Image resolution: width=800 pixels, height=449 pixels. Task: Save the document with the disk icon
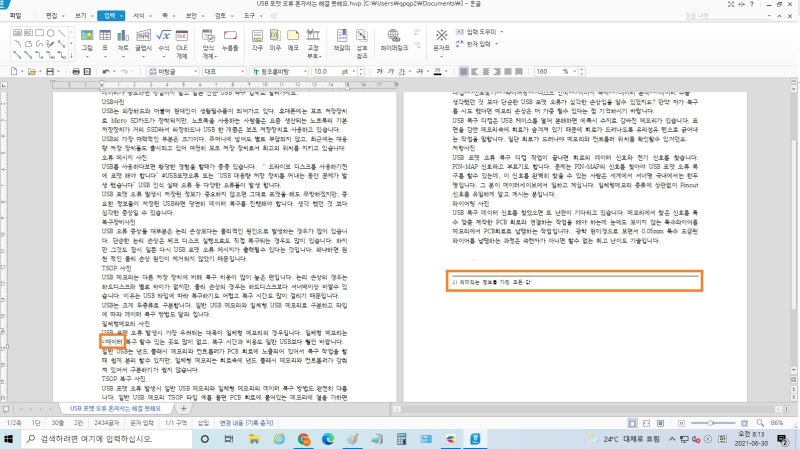point(50,71)
